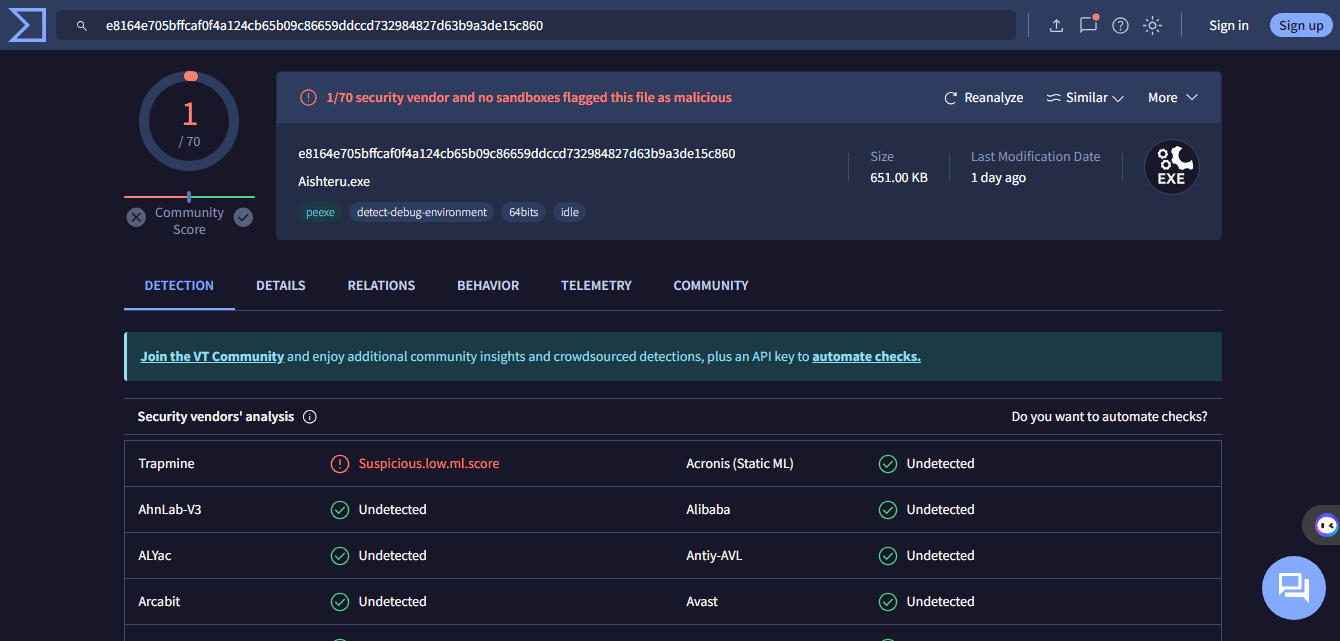Click the 651.00 KB size value
The image size is (1340, 641).
(x=899, y=178)
